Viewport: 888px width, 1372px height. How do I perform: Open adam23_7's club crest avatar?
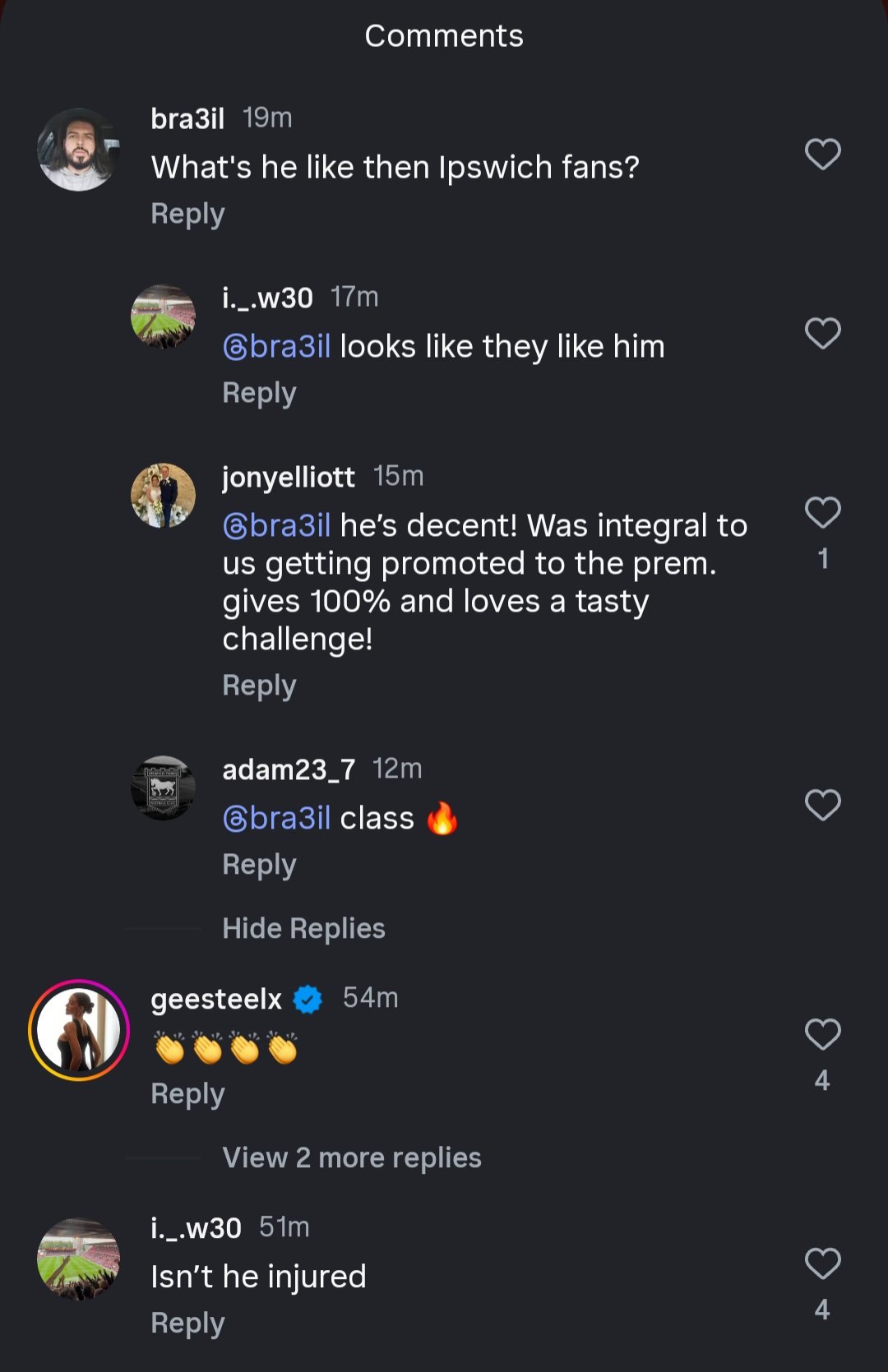click(x=163, y=788)
